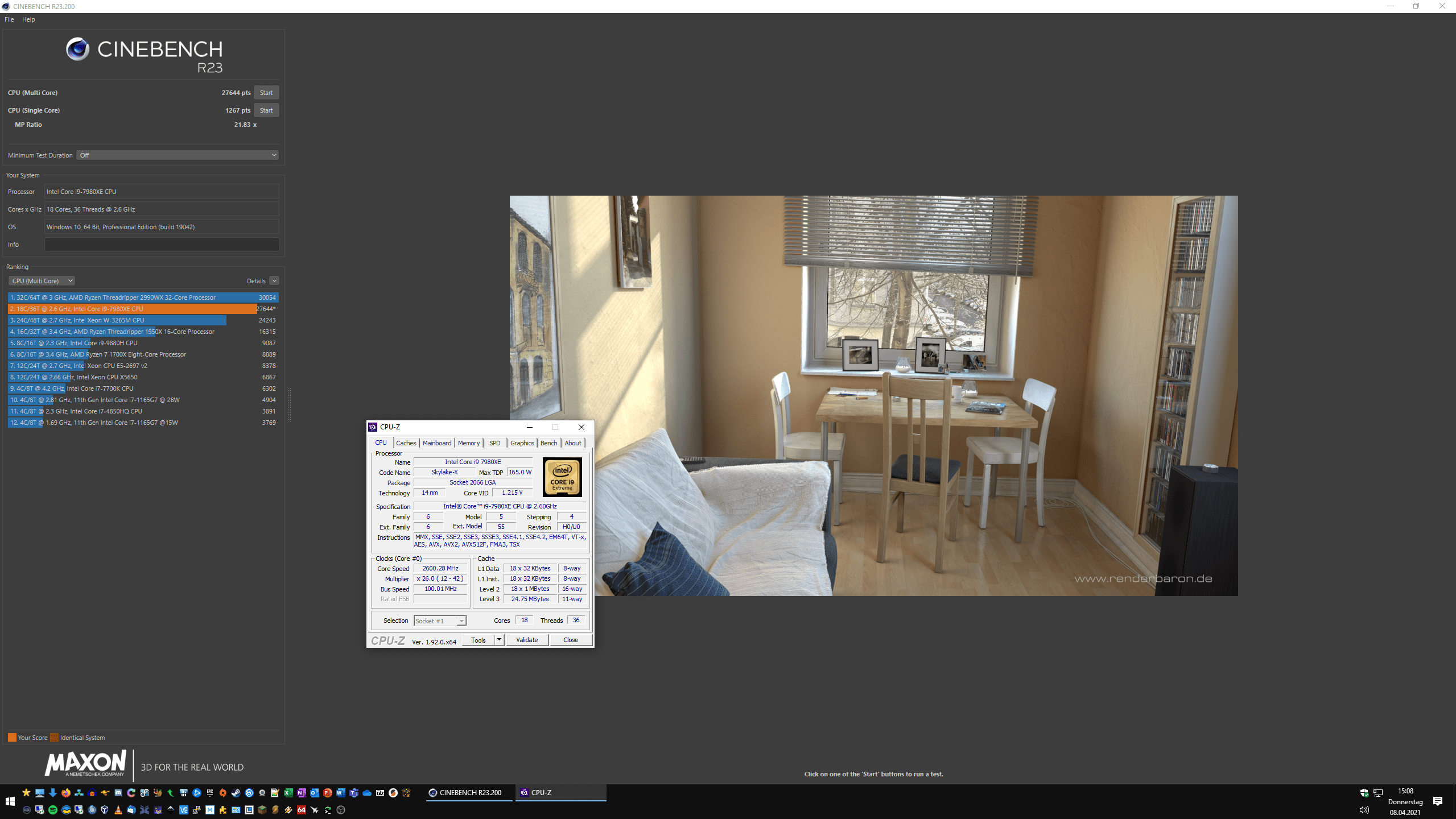Open Firefox from the taskbar

coord(66,792)
